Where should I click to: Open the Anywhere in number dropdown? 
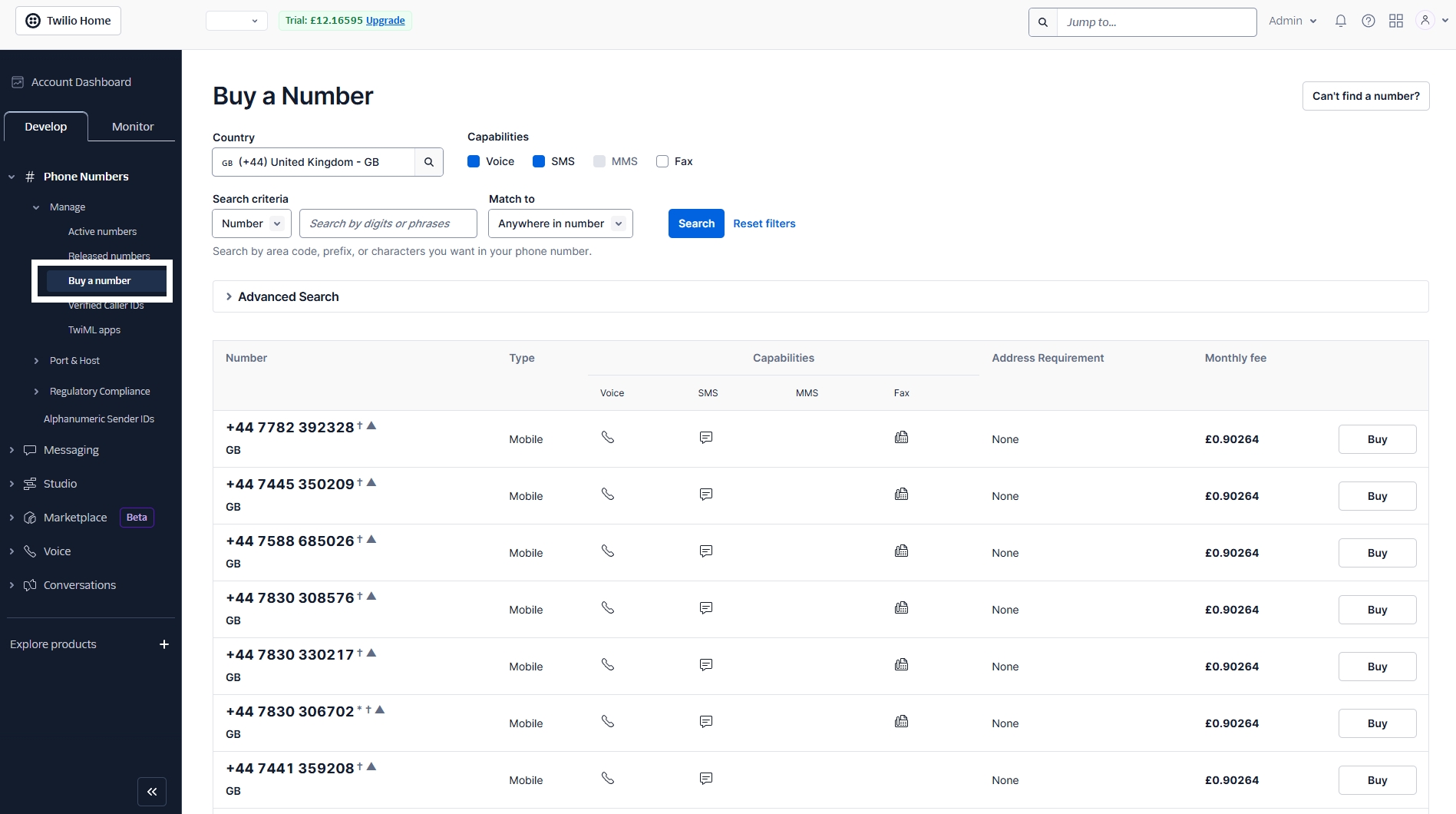pyautogui.click(x=560, y=223)
